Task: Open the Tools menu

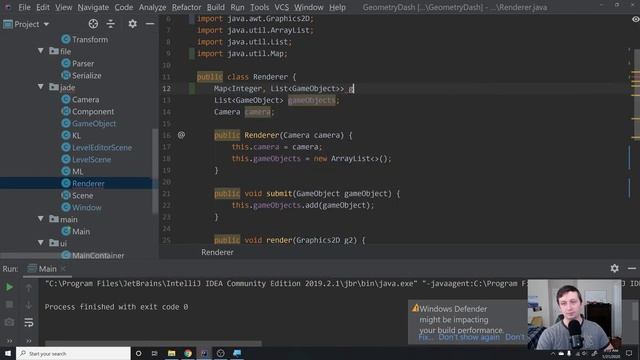Action: tap(259, 7)
